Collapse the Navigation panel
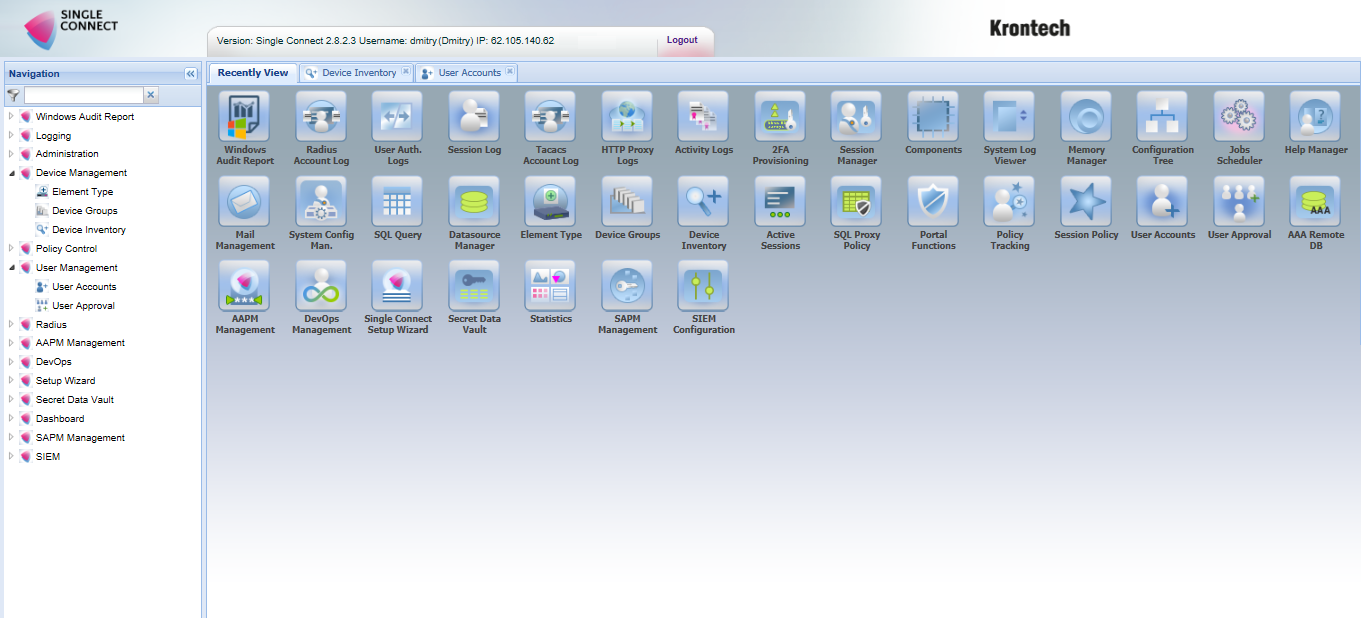This screenshot has height=619, width=1362. tap(190, 74)
